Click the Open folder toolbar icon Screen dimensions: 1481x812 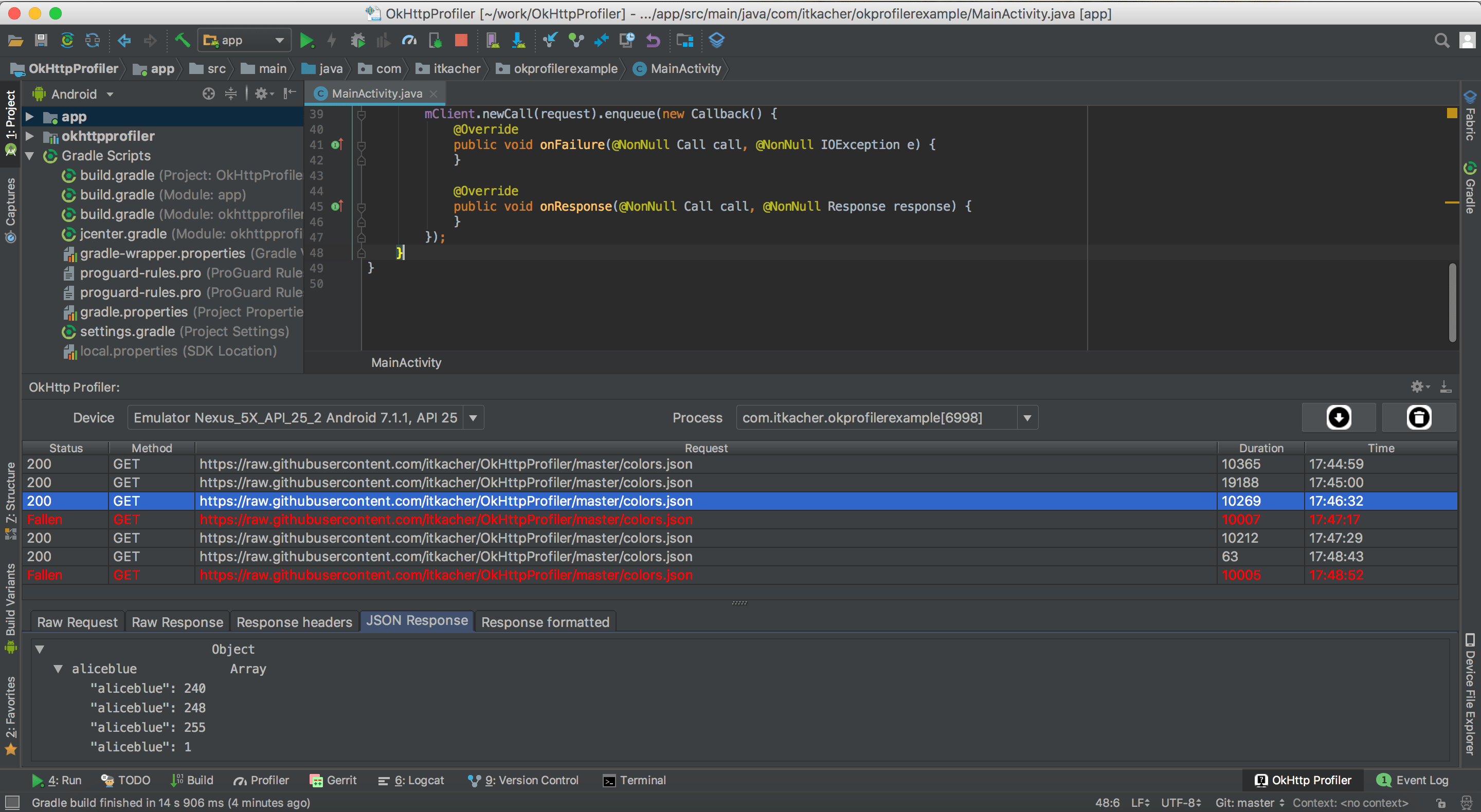coord(15,40)
